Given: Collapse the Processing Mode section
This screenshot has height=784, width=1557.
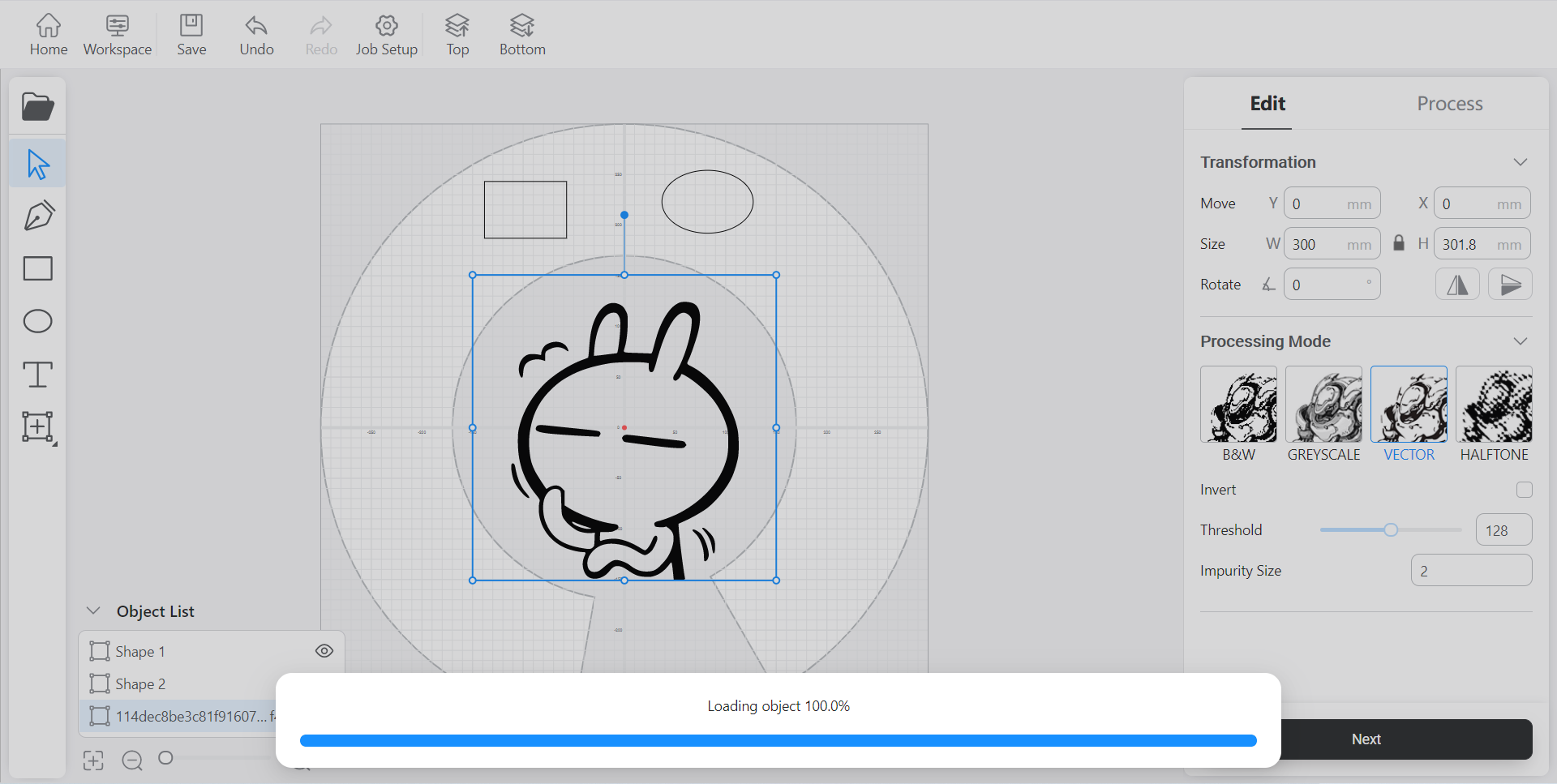Looking at the screenshot, I should click(1521, 341).
